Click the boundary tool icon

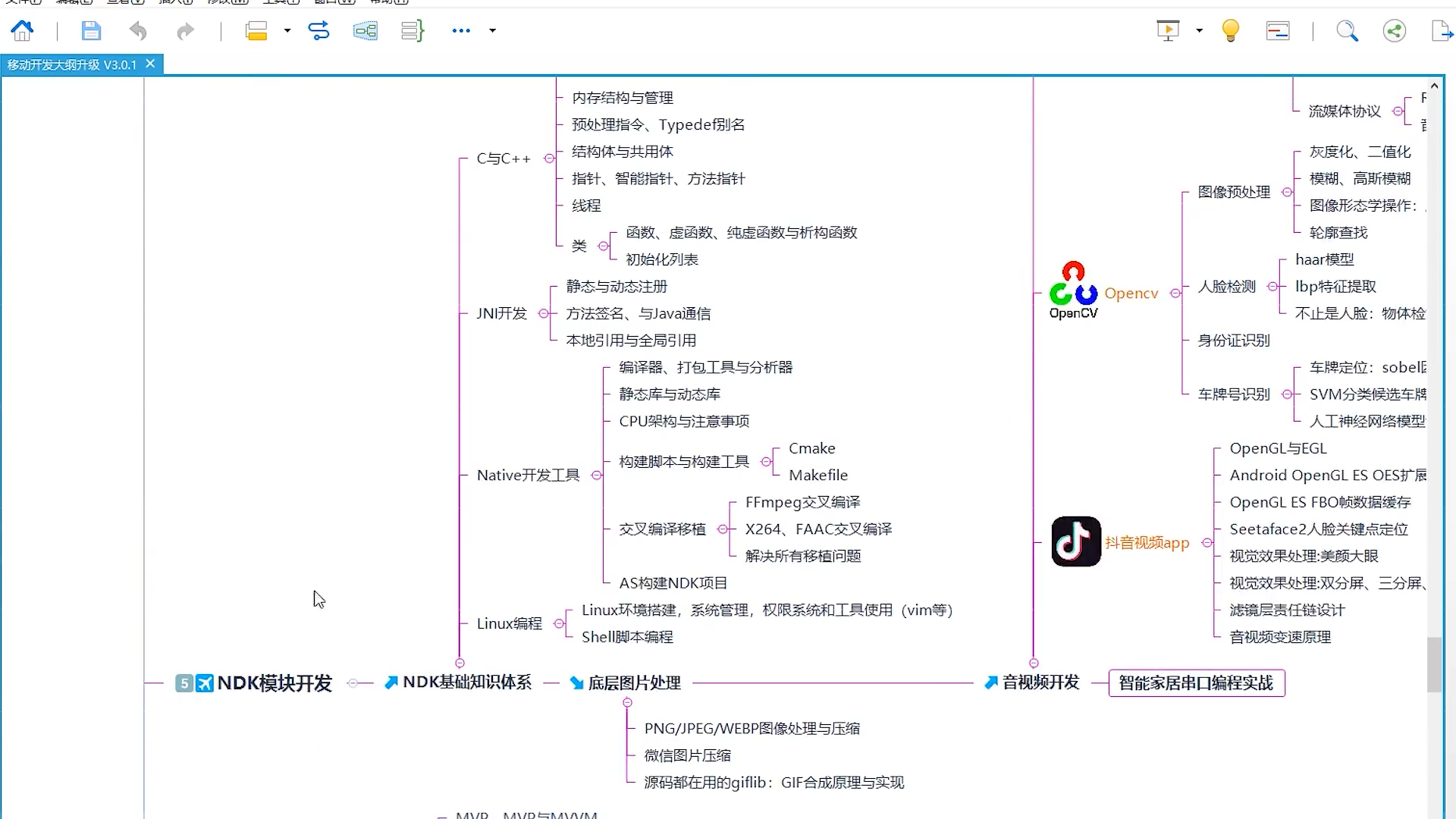coord(365,31)
